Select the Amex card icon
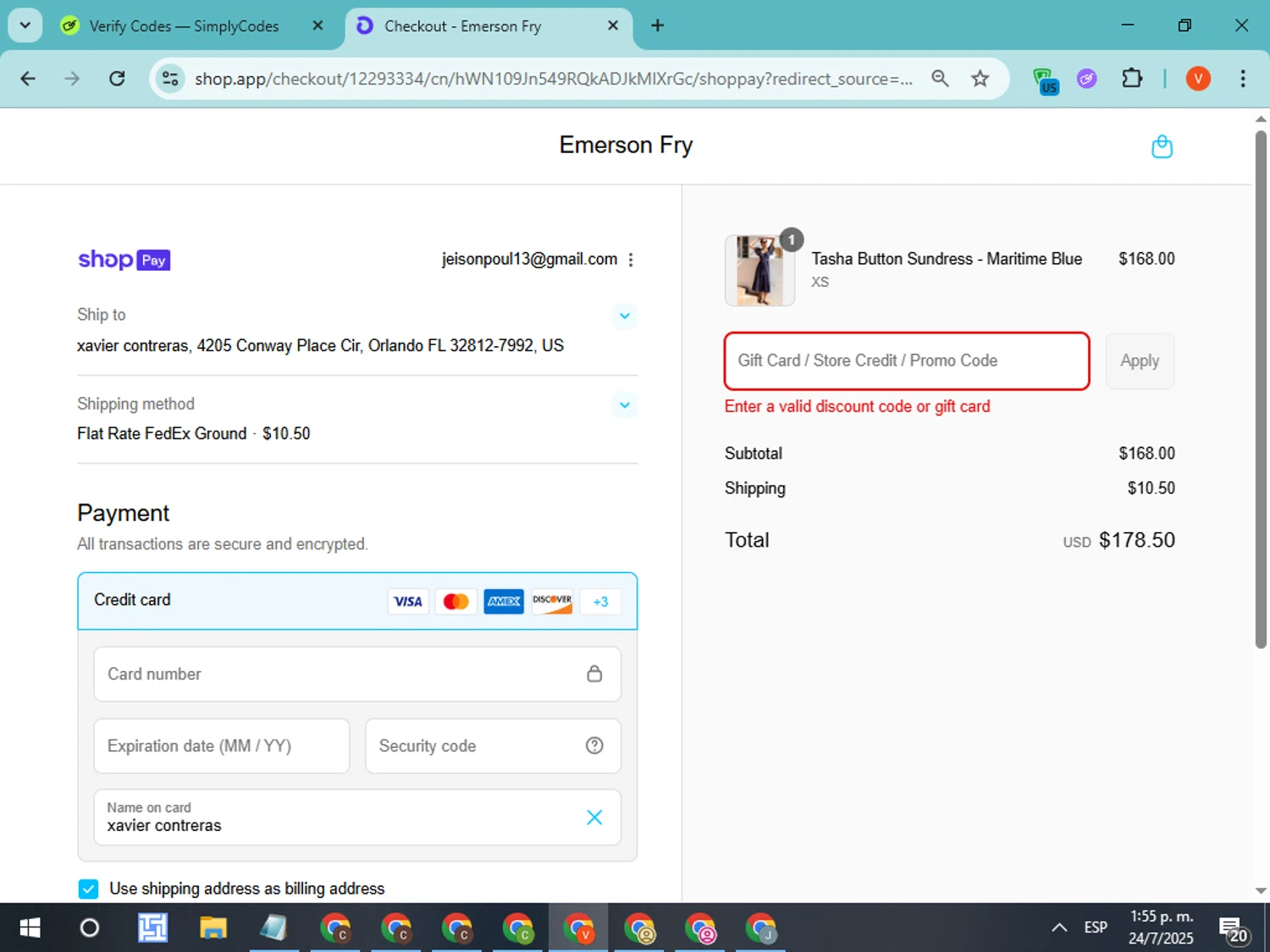This screenshot has width=1270, height=952. [504, 602]
